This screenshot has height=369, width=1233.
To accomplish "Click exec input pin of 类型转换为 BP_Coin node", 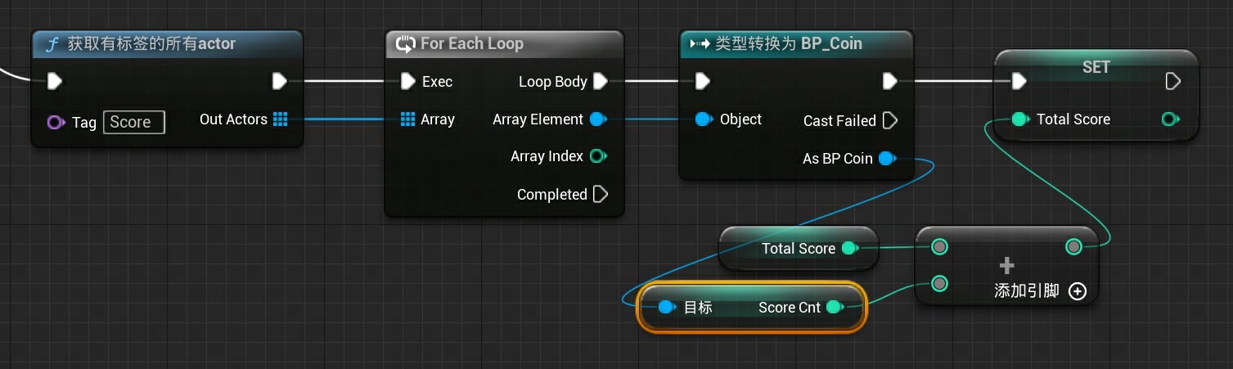I will click(702, 81).
